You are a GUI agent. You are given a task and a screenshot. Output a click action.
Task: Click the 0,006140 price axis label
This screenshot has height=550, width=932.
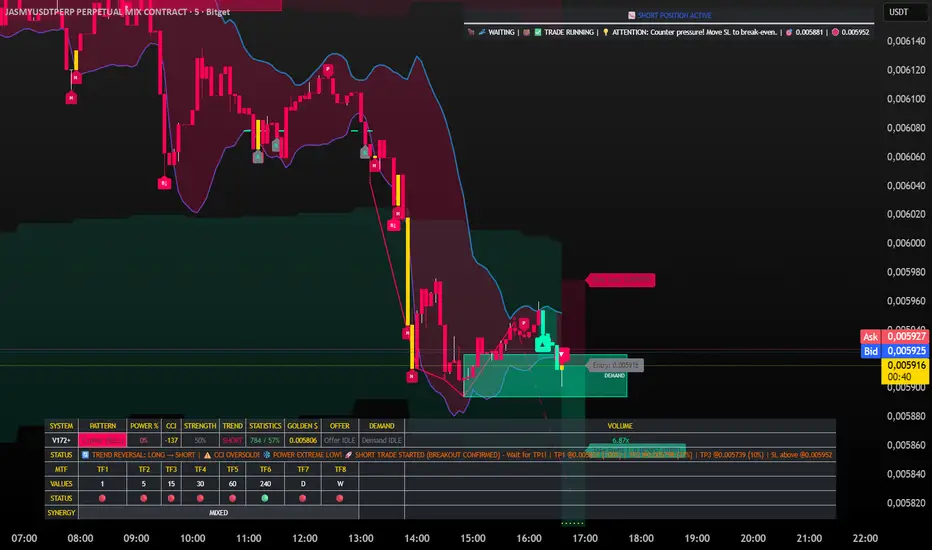pos(906,41)
